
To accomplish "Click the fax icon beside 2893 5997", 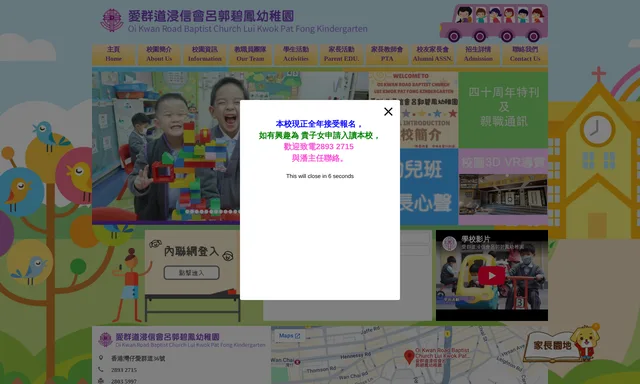I will tap(101, 381).
